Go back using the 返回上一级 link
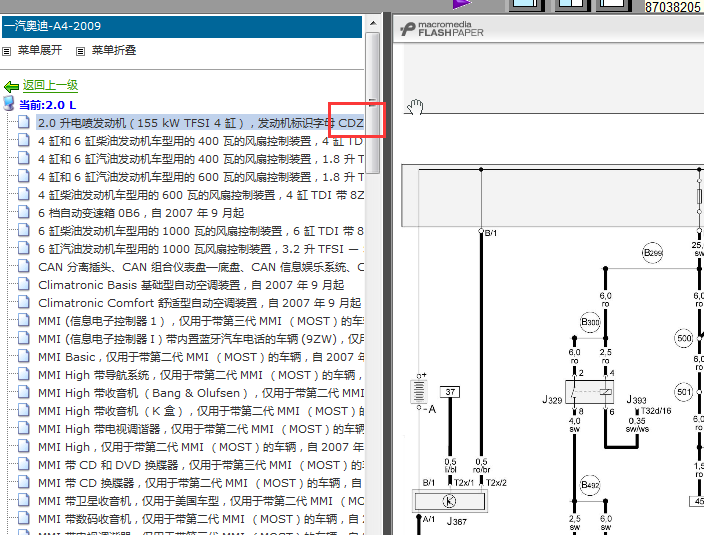This screenshot has height=535, width=704. click(50, 85)
